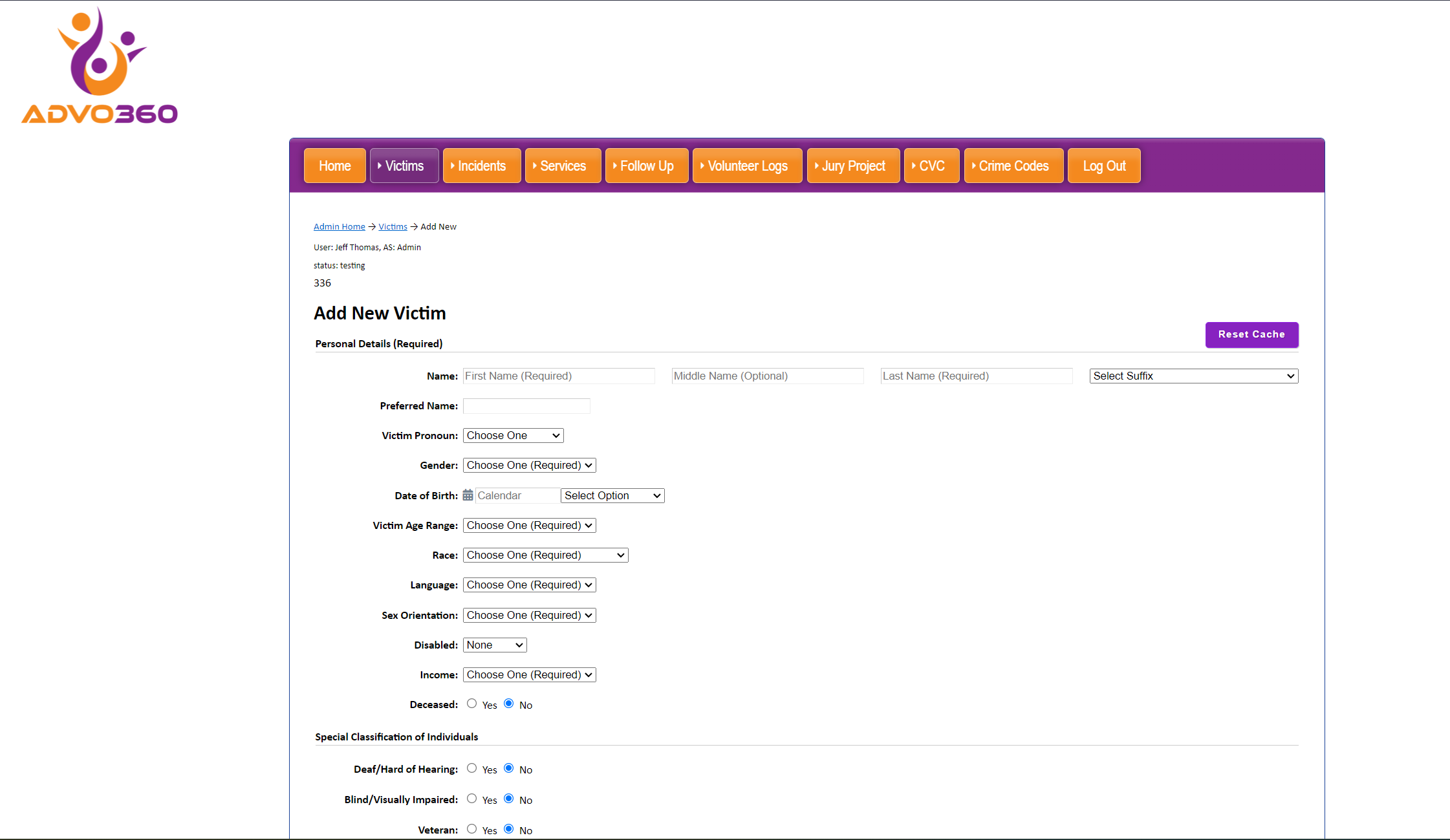
Task: Open the Services menu
Action: click(x=563, y=166)
